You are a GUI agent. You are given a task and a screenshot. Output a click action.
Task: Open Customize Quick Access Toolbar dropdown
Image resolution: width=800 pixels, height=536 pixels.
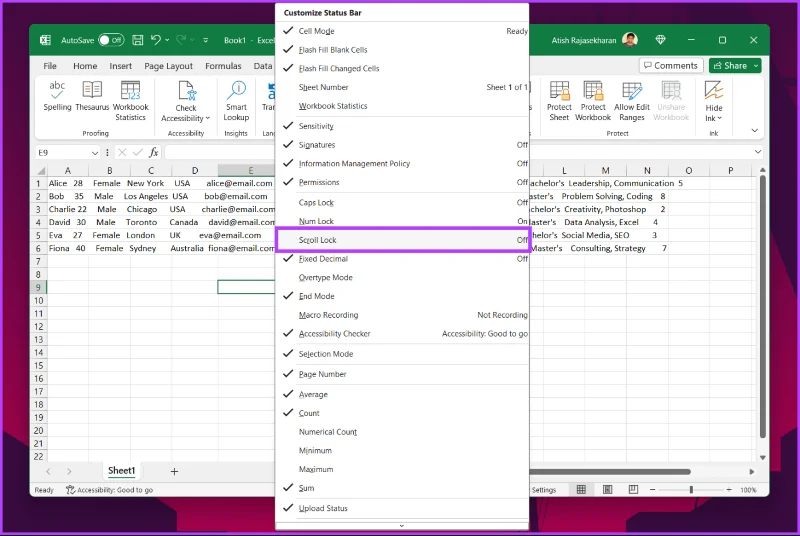point(205,40)
